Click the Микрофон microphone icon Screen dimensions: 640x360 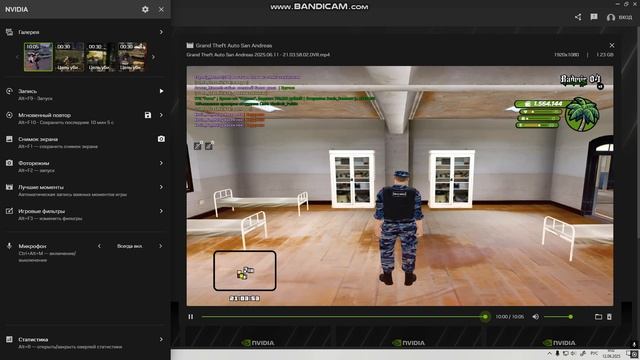tap(9, 246)
